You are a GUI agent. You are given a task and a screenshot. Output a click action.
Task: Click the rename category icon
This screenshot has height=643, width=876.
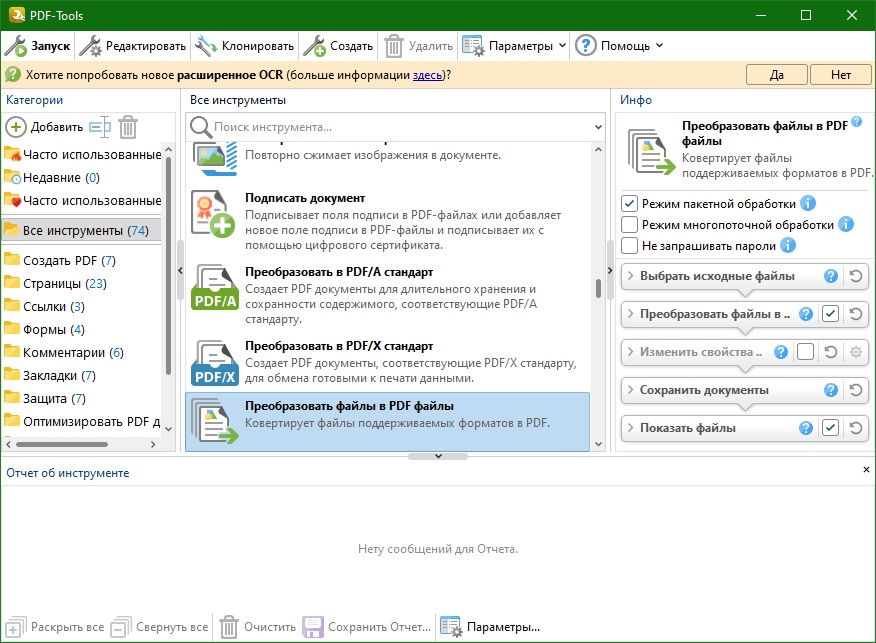pos(100,127)
